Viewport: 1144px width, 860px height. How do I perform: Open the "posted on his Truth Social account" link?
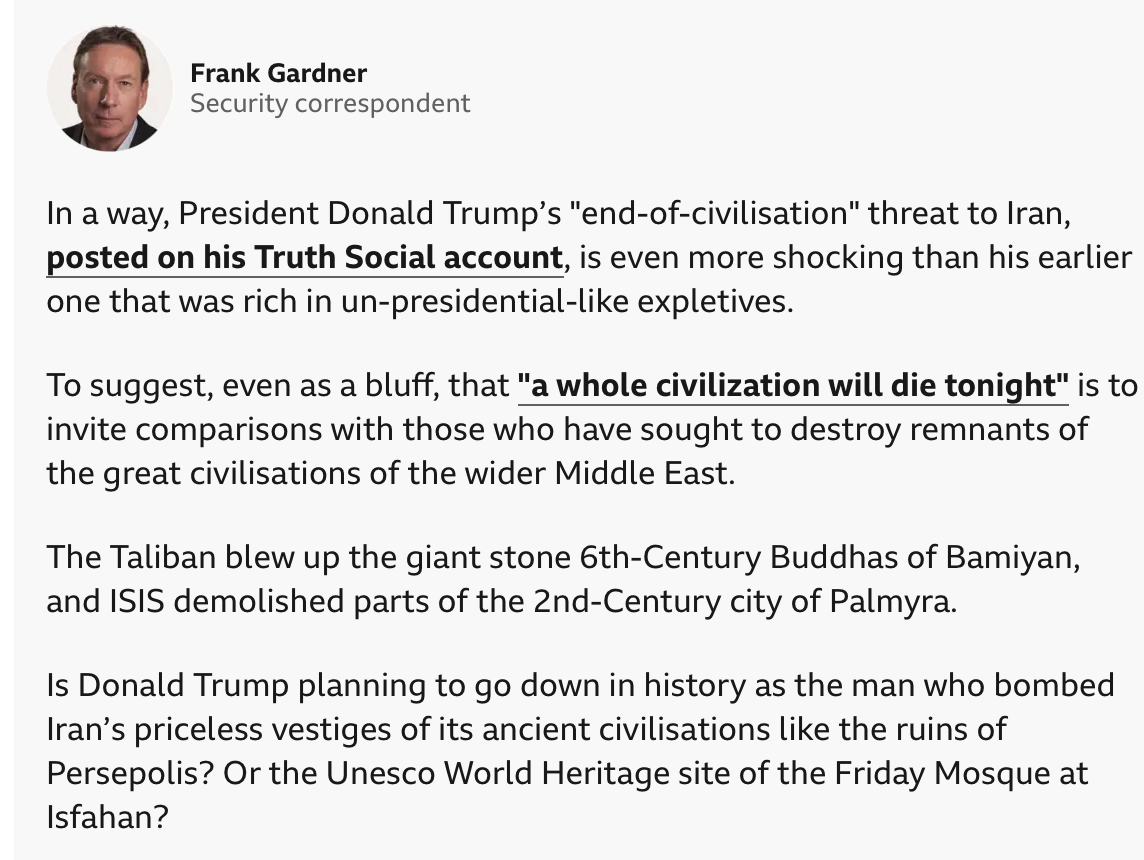pos(305,258)
